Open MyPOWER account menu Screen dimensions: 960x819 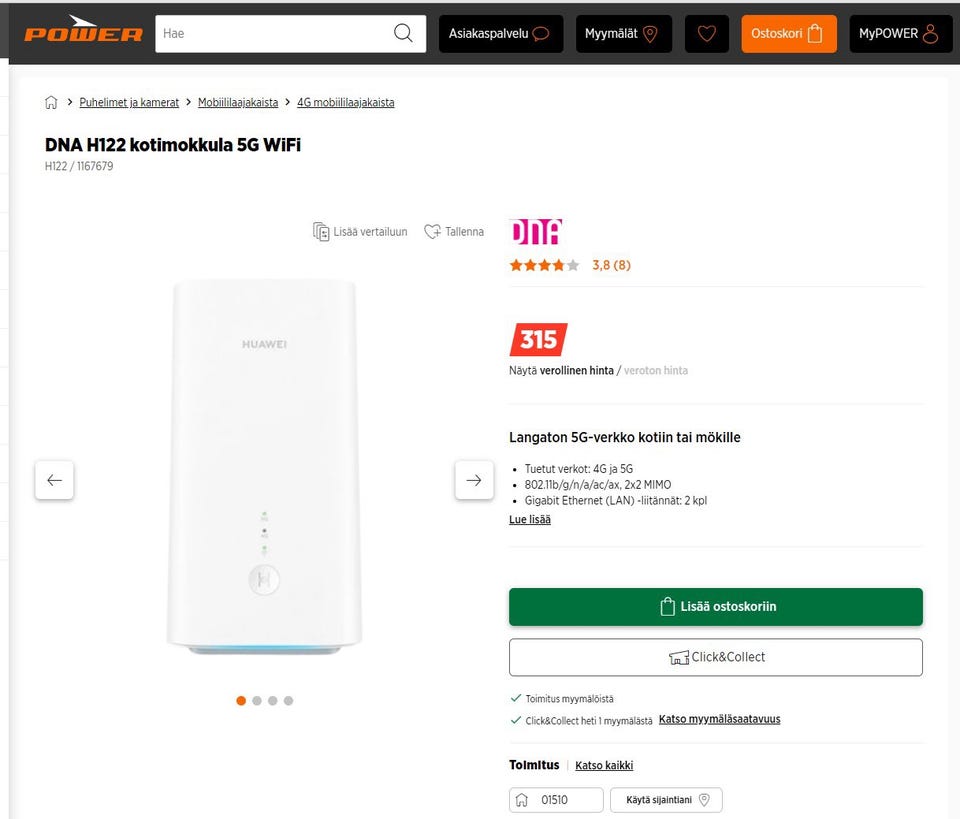pyautogui.click(x=899, y=33)
